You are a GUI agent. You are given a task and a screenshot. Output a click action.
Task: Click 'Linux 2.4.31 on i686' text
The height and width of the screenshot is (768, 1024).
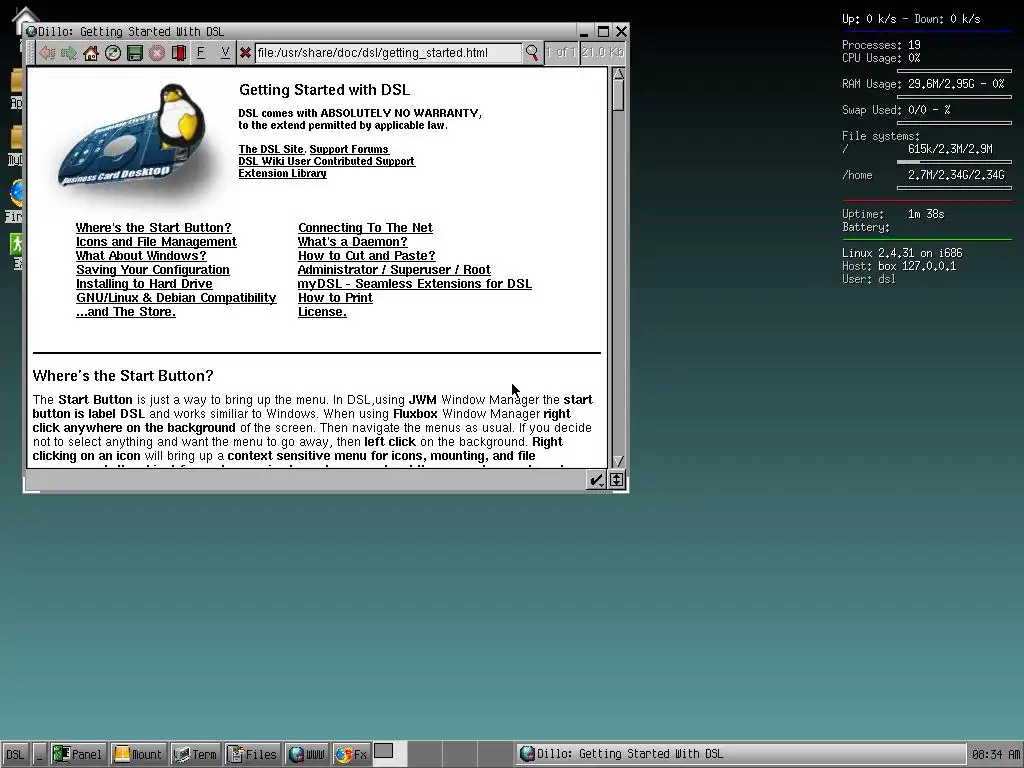(902, 253)
